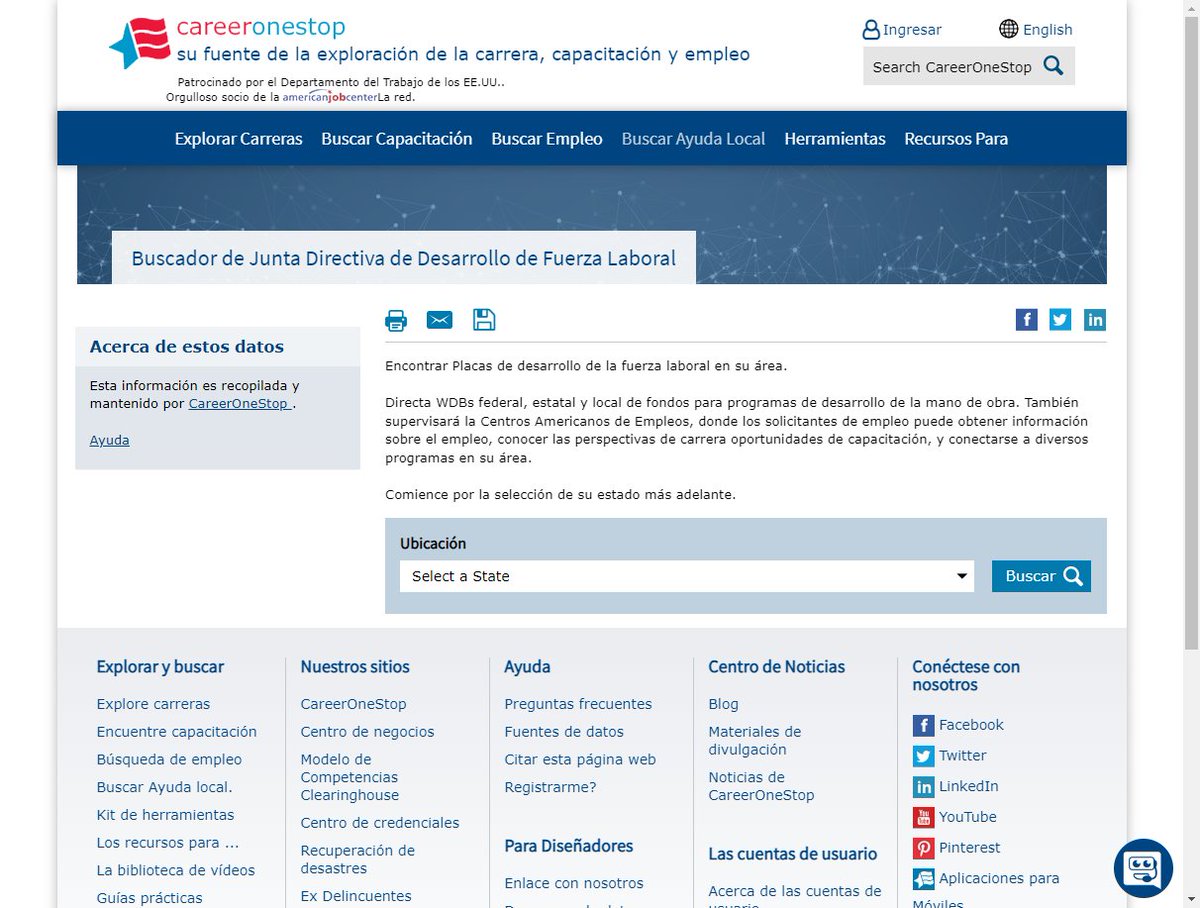Click the Pinterest icon in the footer

point(923,848)
